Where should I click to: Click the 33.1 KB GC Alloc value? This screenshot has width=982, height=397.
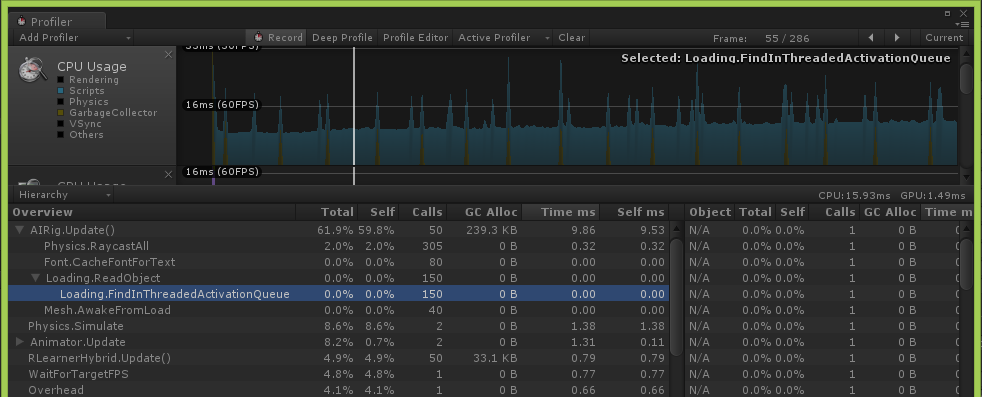pyautogui.click(x=495, y=358)
